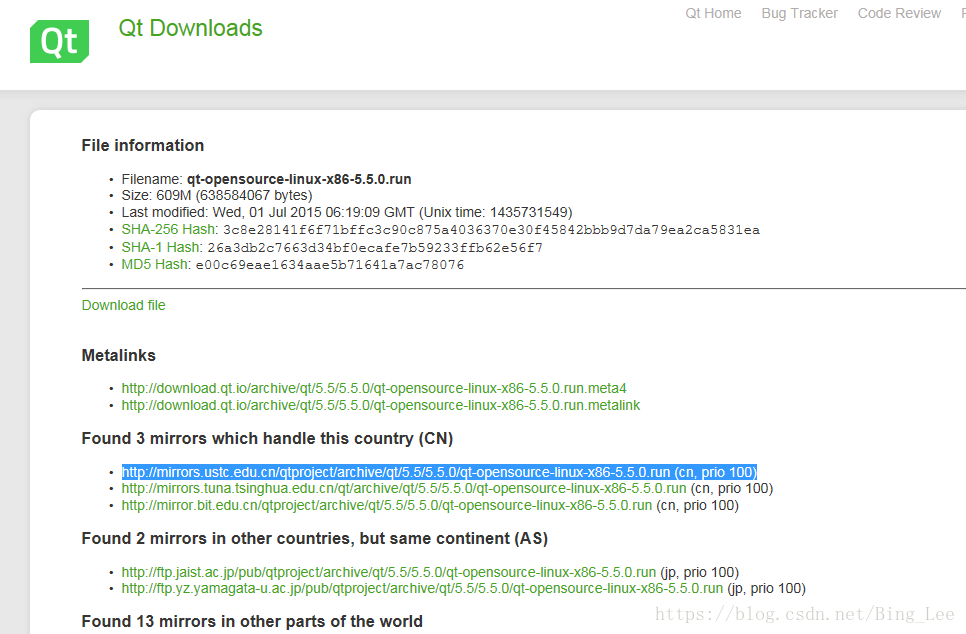Click the Download file link
The height and width of the screenshot is (634, 966).
point(123,305)
